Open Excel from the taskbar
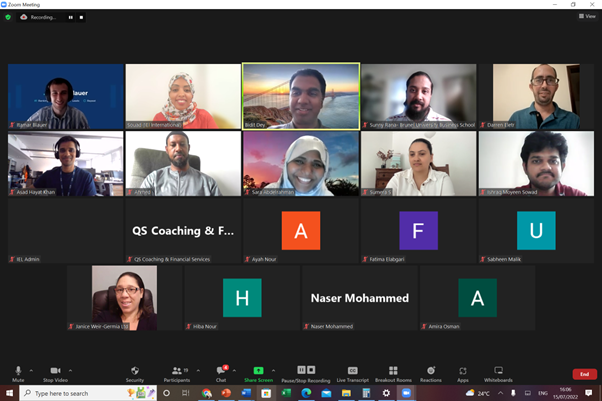The width and height of the screenshot is (602, 401). coord(286,393)
